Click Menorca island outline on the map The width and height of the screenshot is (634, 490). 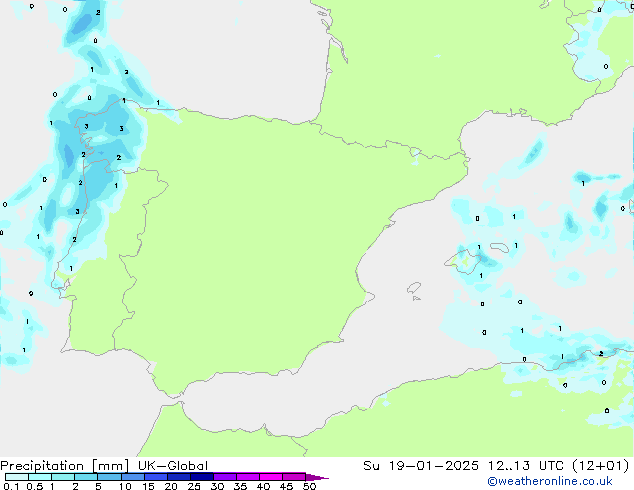[500, 247]
